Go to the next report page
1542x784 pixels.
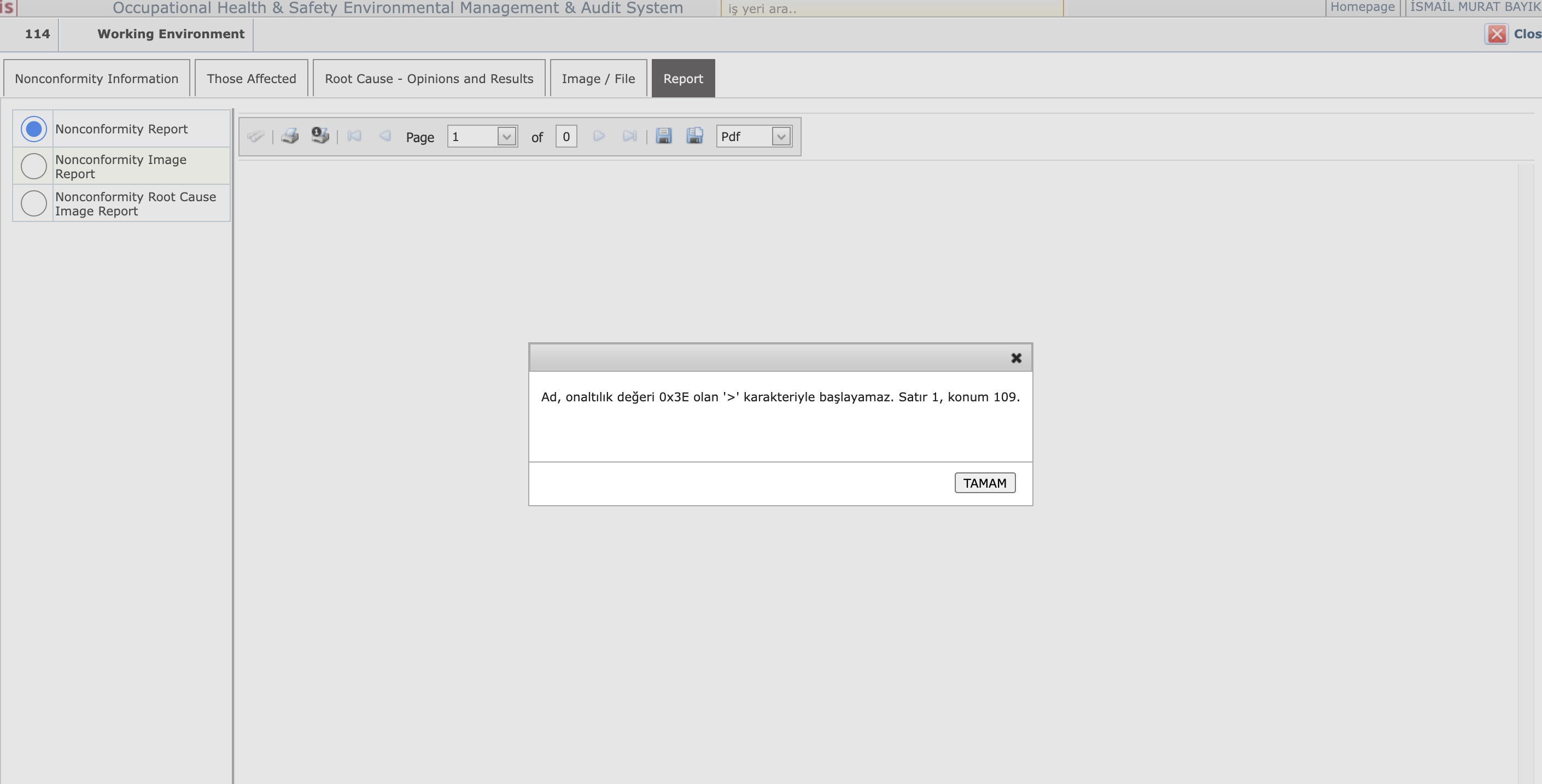(x=599, y=137)
